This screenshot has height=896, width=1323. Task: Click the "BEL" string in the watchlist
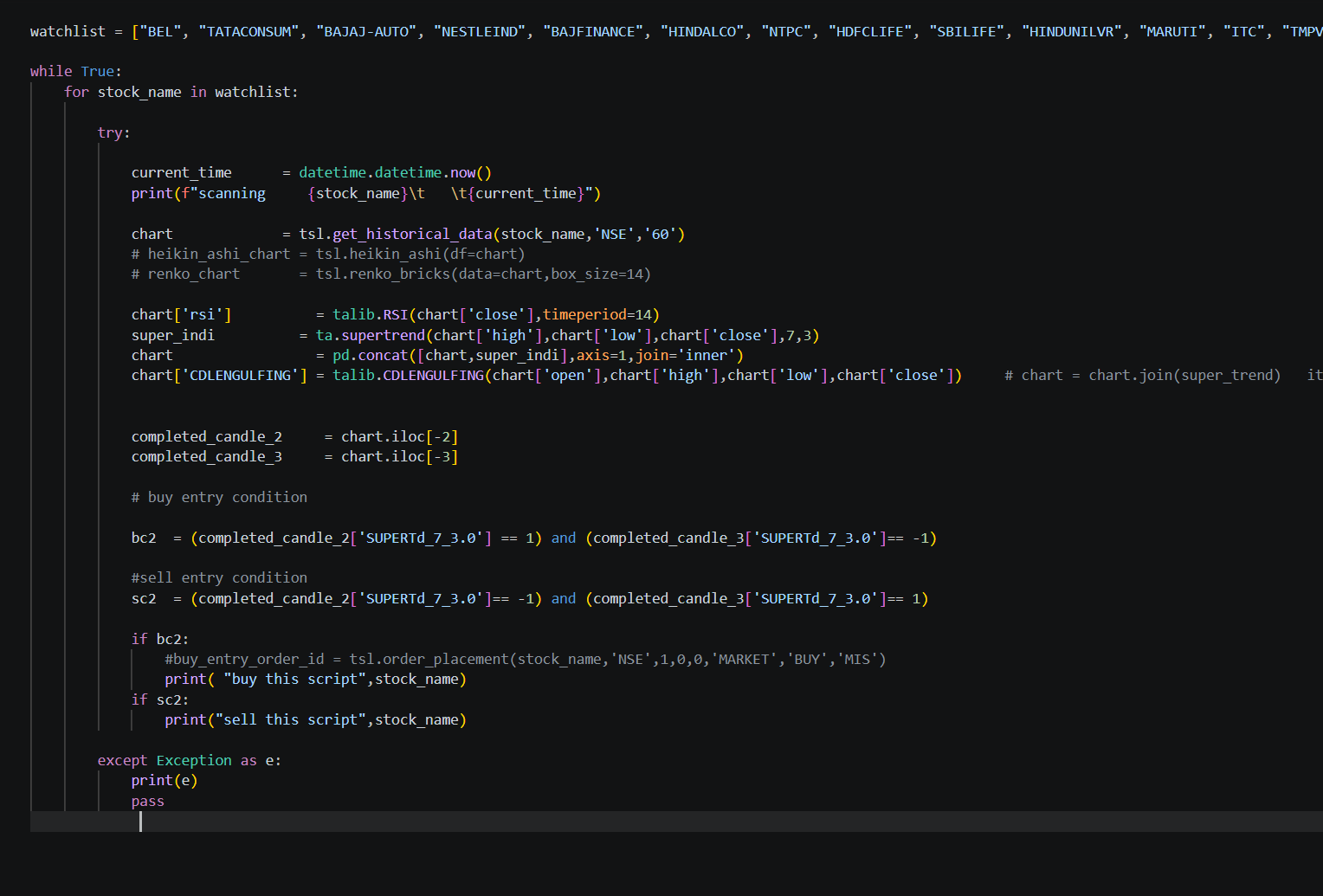[x=160, y=32]
